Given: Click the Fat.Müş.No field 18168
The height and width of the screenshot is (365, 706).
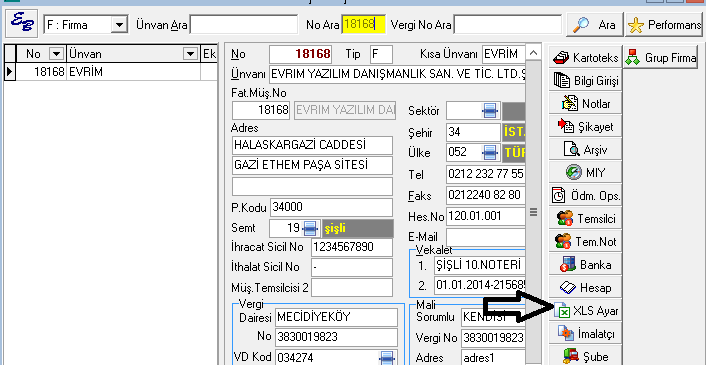Looking at the screenshot, I should [262, 110].
